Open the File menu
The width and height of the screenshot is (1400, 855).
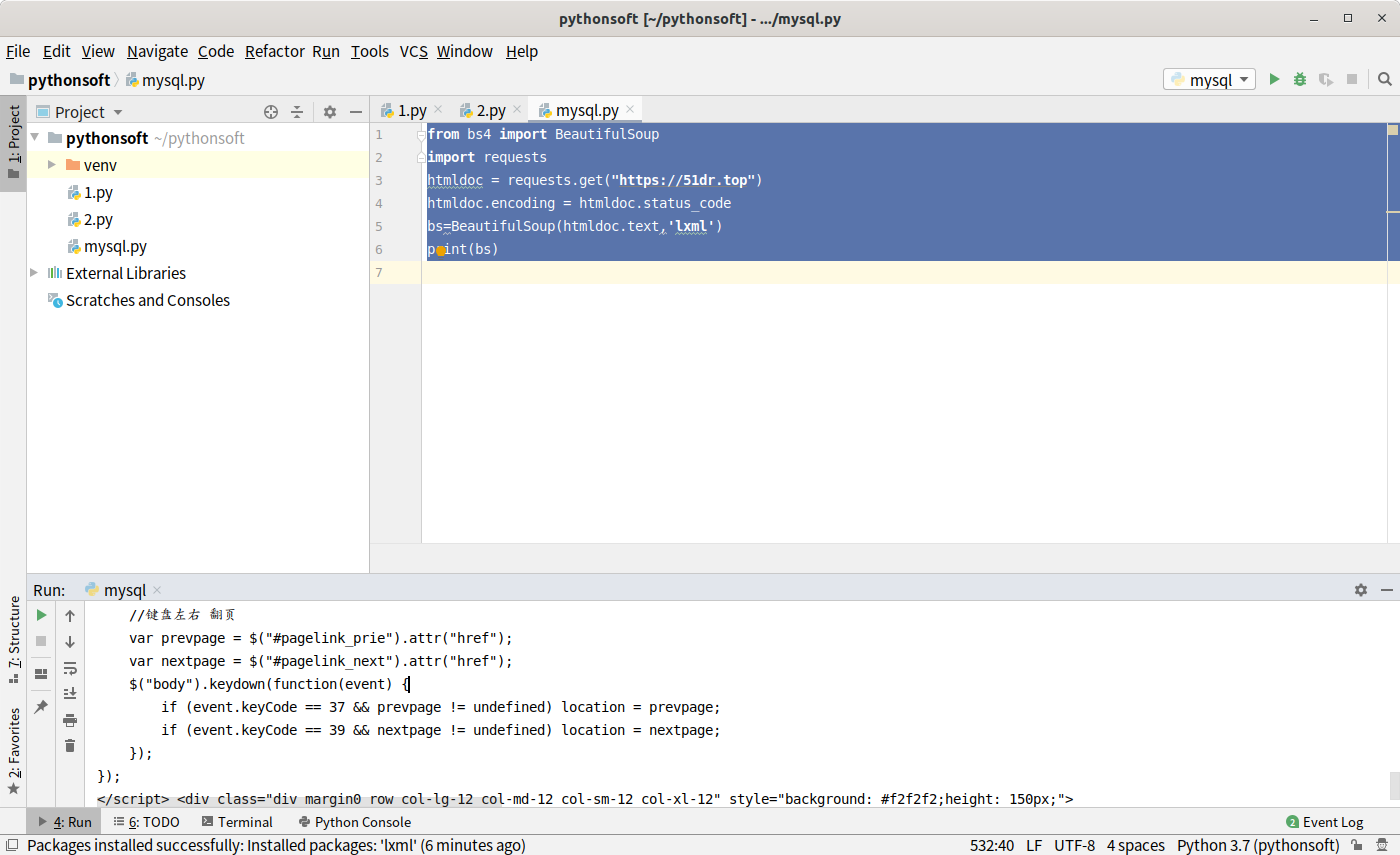pyautogui.click(x=18, y=51)
